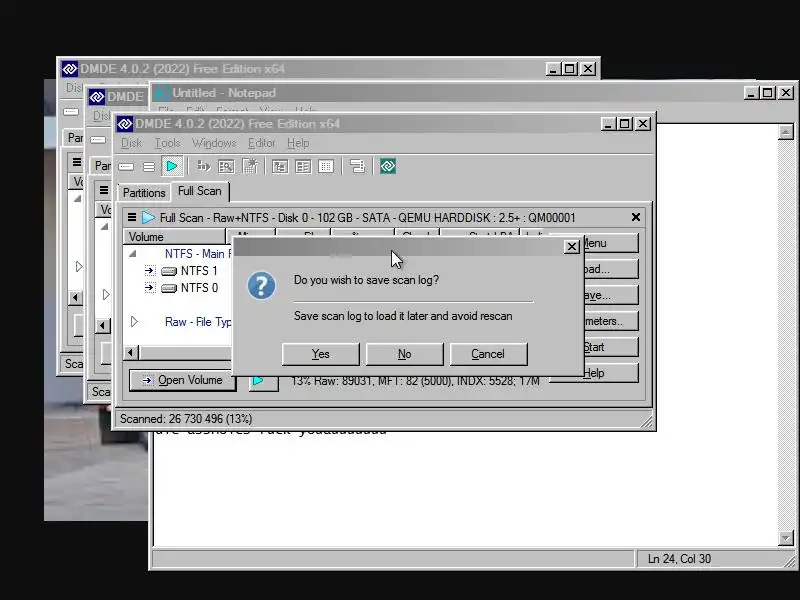Open the Help menu in front DMDE

pyautogui.click(x=298, y=143)
